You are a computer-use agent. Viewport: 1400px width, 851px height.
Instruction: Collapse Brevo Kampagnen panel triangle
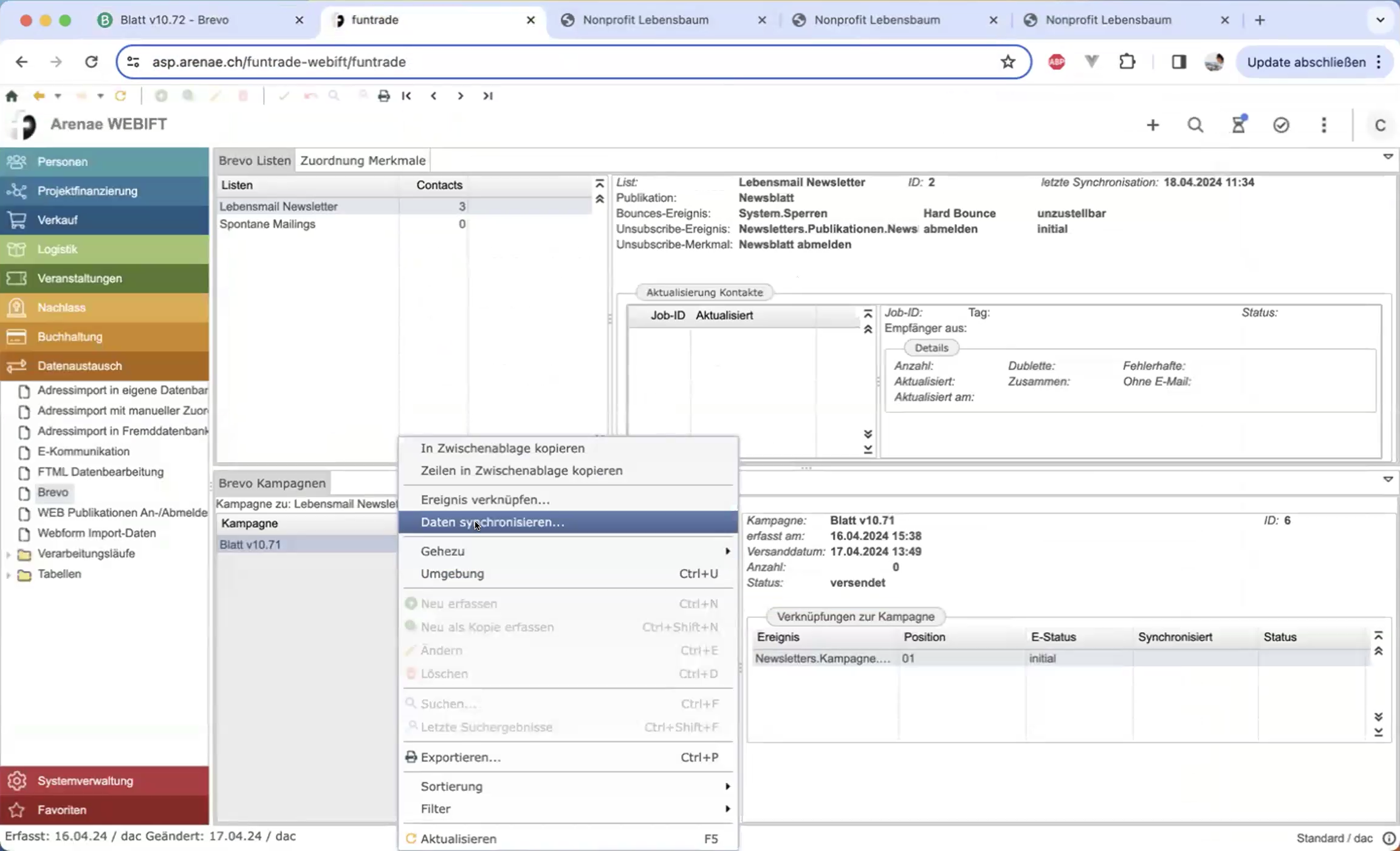click(1388, 479)
